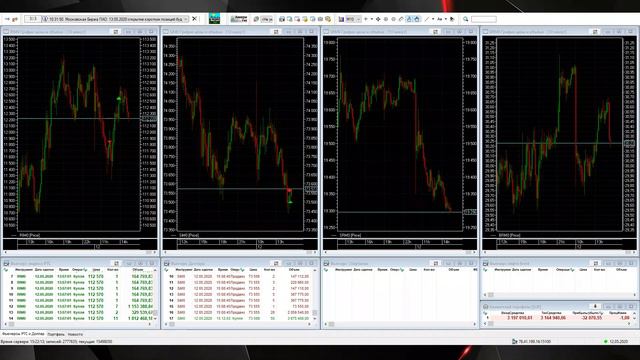The height and width of the screenshot is (360, 640).
Task: Pin the RIM0 chart window via title bar icon
Action: [x=116, y=31]
